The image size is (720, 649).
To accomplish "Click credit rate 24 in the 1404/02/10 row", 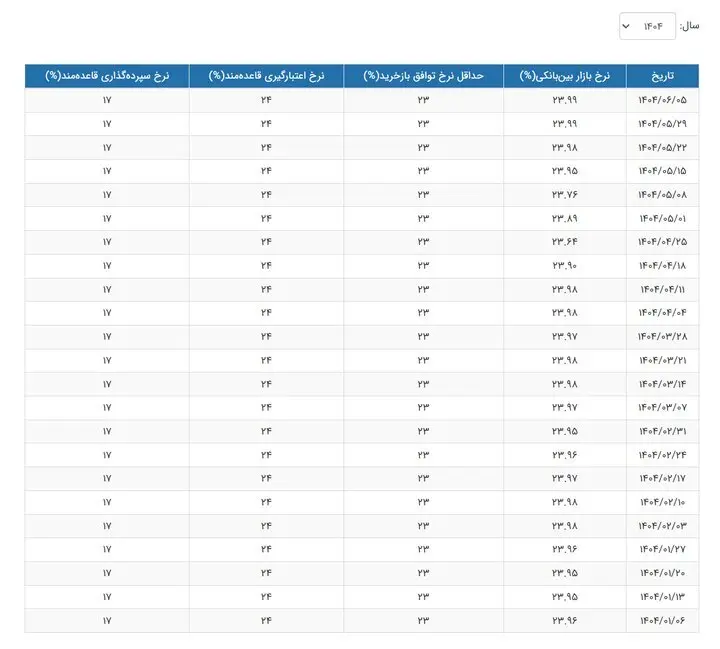I will coord(266,502).
